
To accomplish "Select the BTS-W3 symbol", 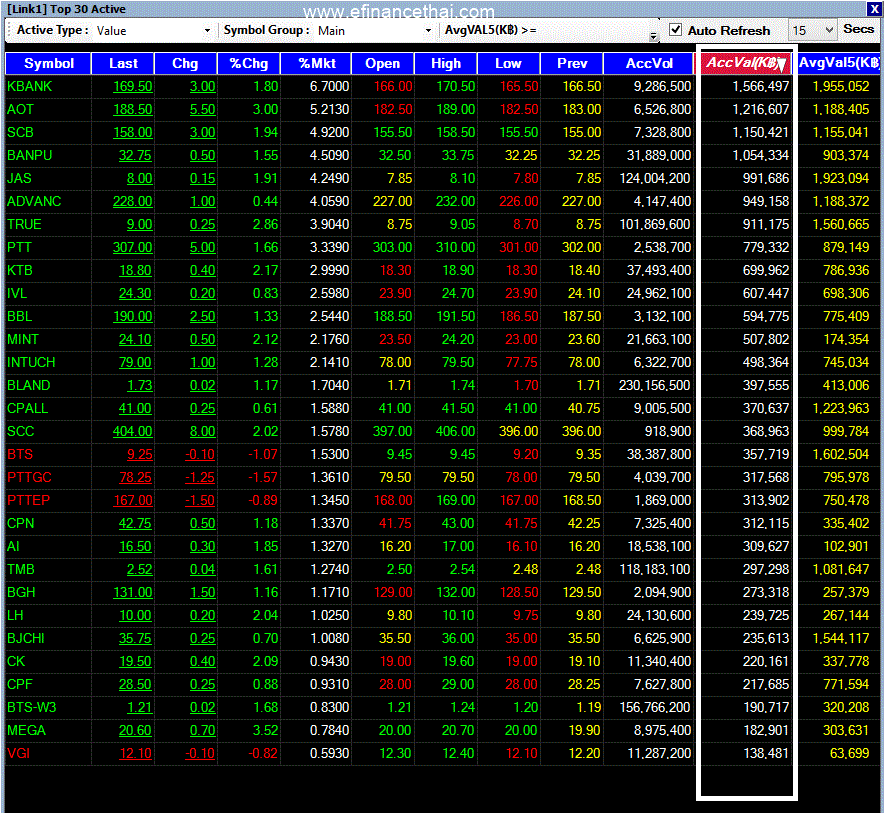I will [x=32, y=707].
